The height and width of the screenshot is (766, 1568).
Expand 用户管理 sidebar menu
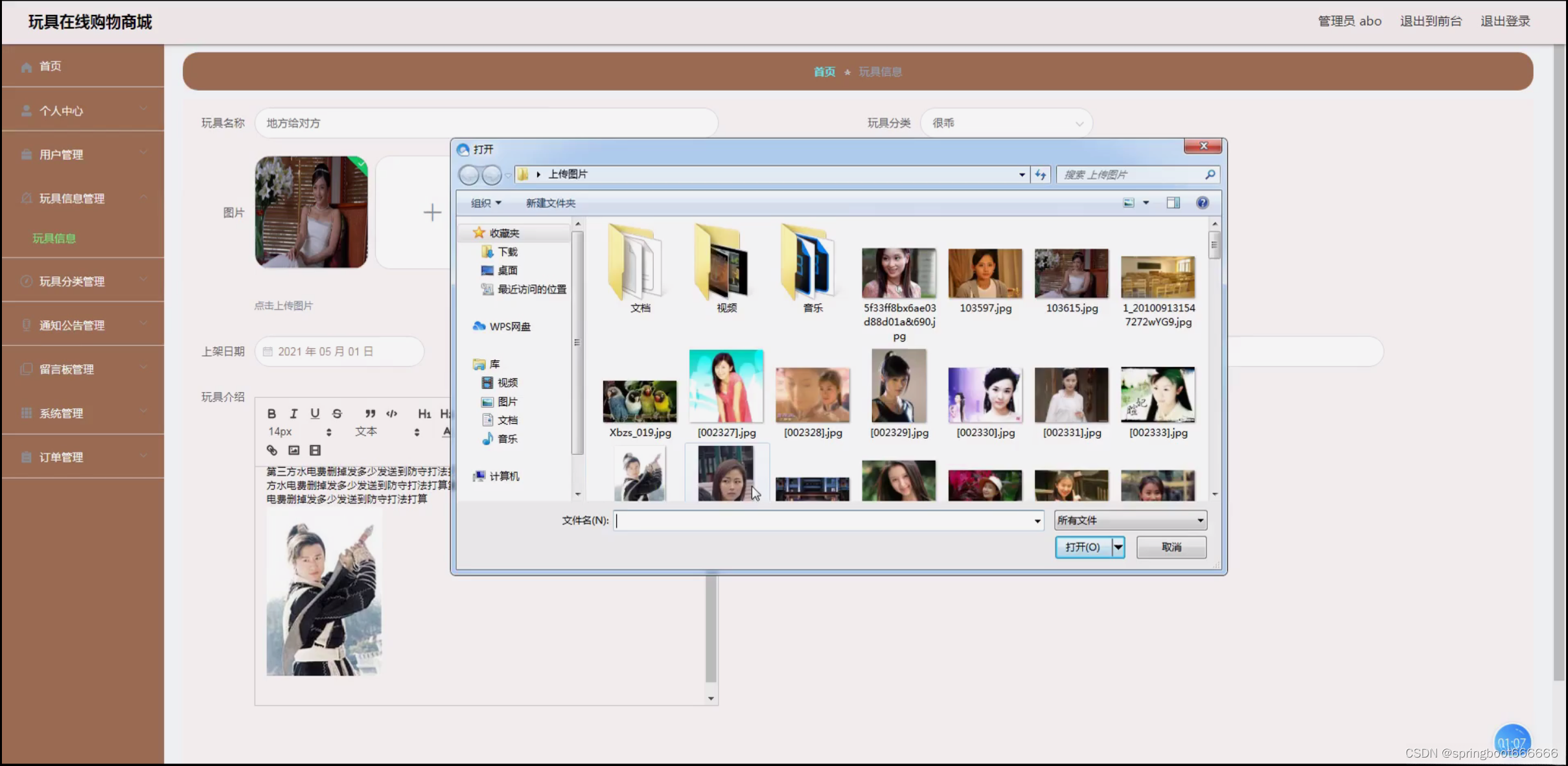tap(82, 154)
